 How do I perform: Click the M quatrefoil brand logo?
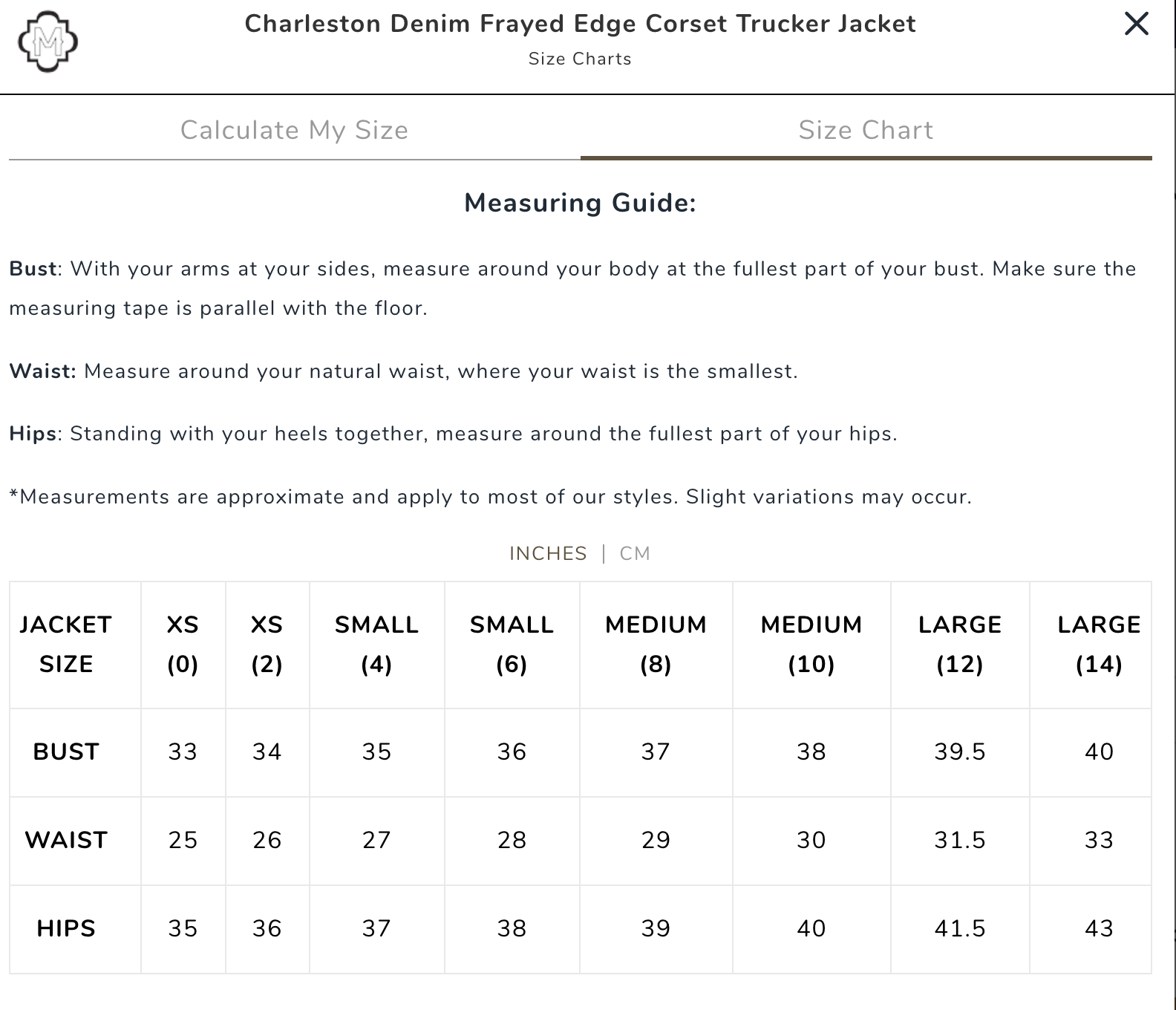tap(48, 42)
